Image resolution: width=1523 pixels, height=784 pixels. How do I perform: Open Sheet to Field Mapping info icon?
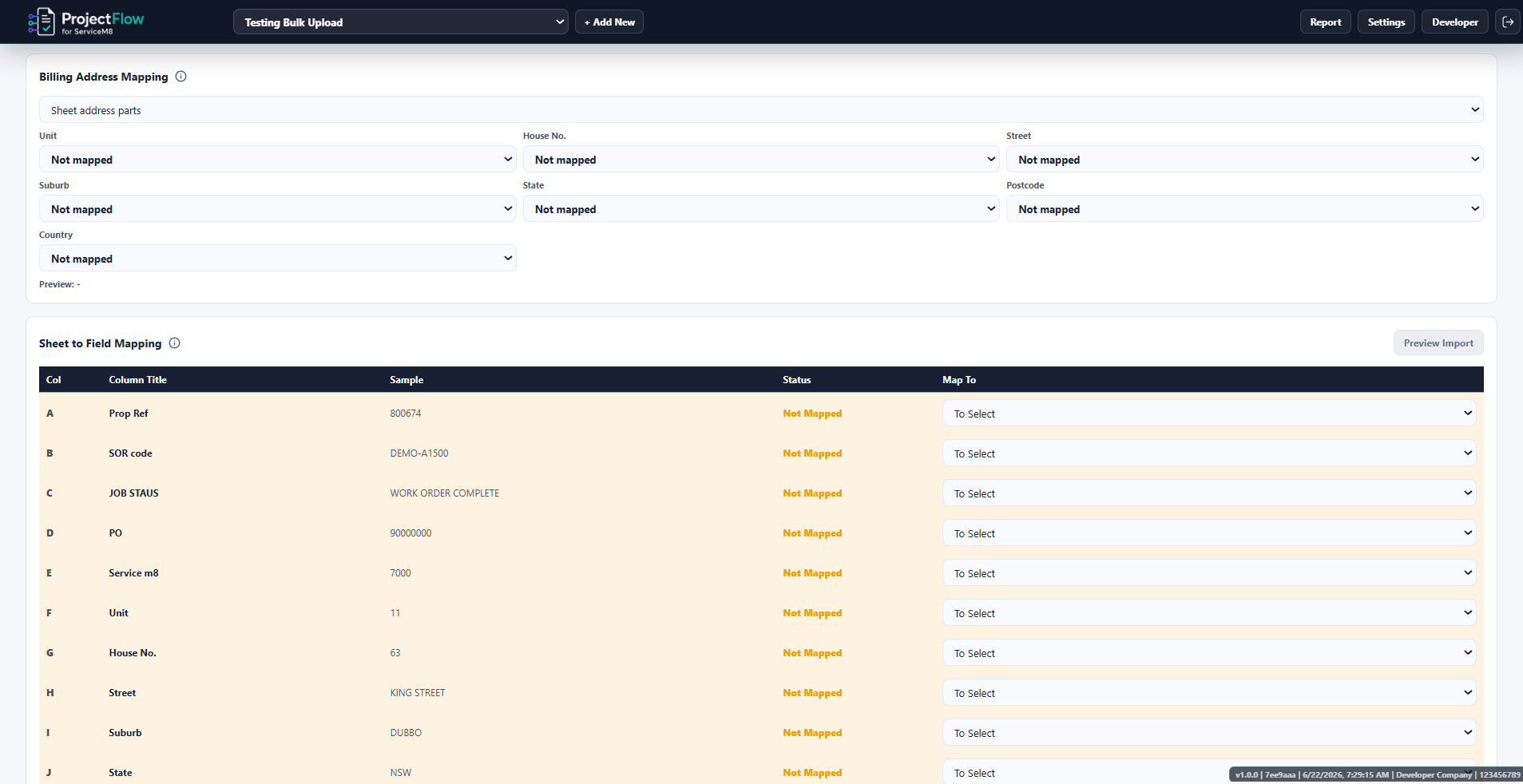point(175,343)
